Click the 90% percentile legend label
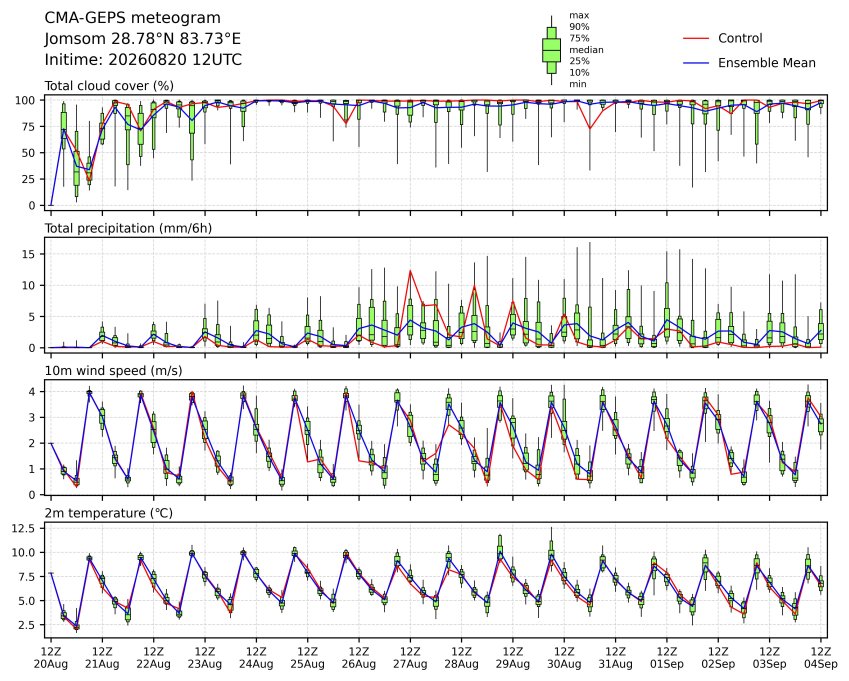849x681 pixels. click(x=579, y=27)
